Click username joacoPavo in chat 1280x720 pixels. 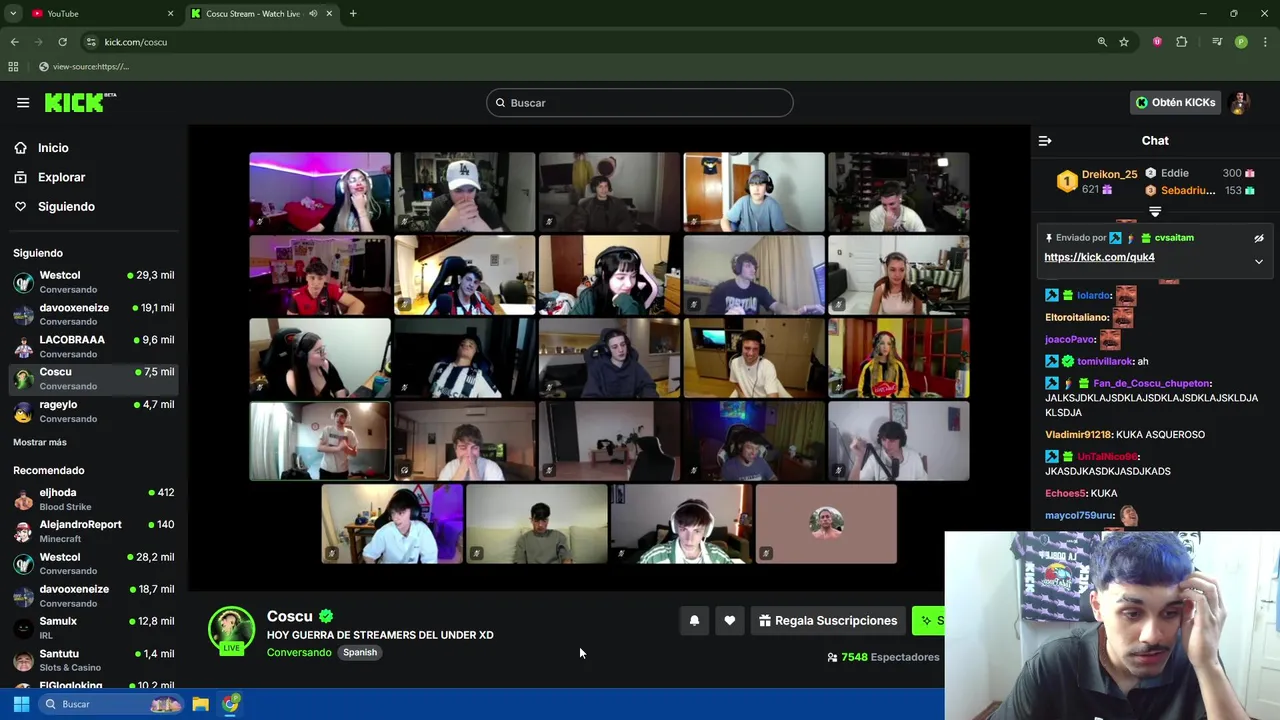click(x=1070, y=340)
